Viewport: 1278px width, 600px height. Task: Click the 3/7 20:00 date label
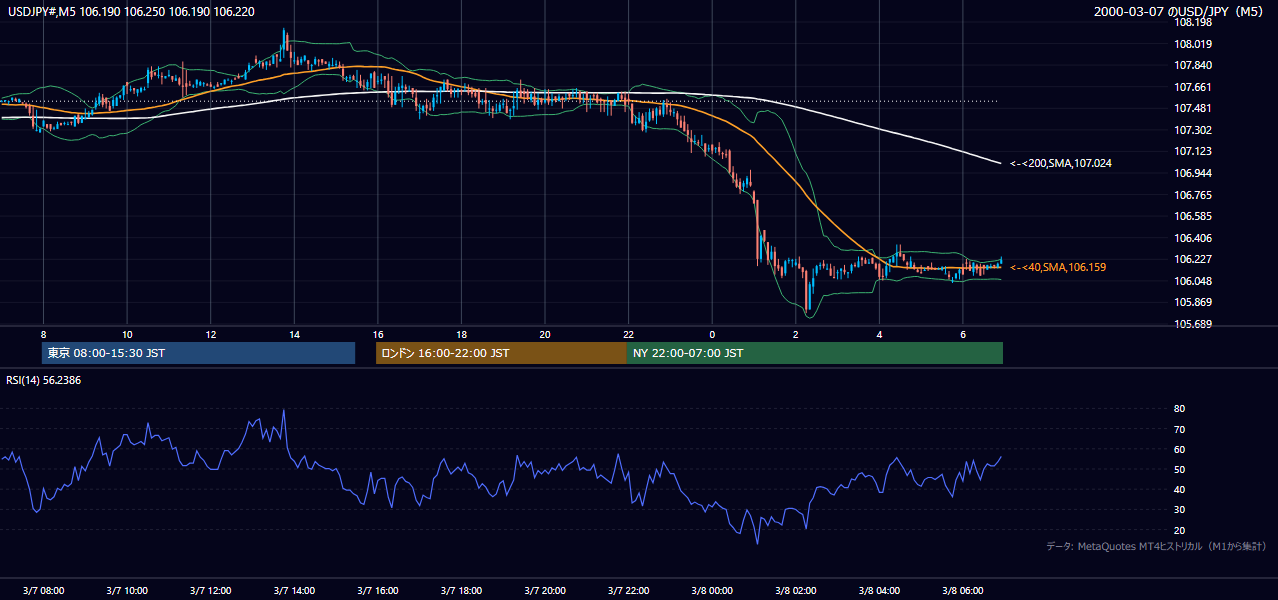pyautogui.click(x=545, y=591)
